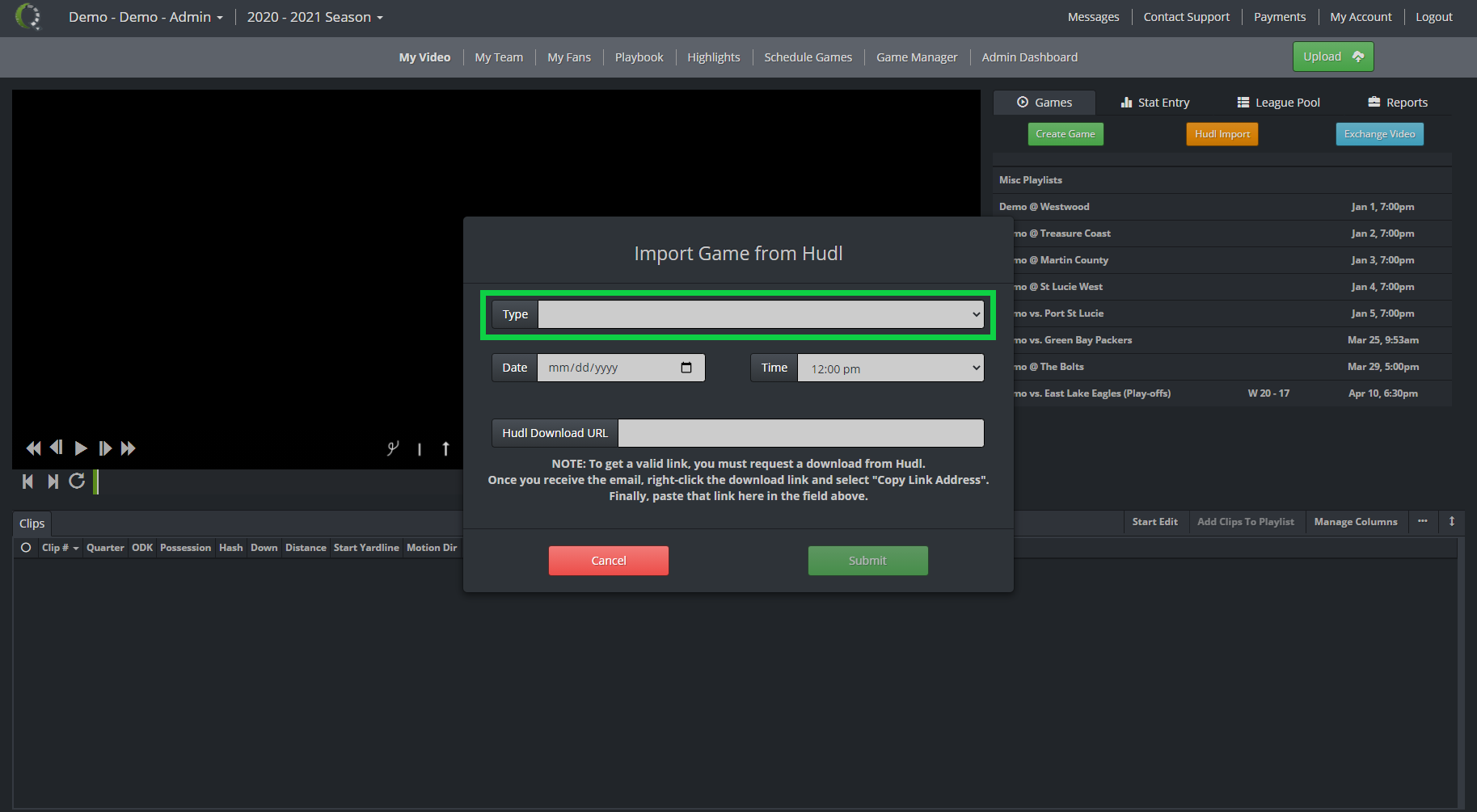
Task: Toggle the select-all circle in Clips header
Action: click(x=26, y=548)
